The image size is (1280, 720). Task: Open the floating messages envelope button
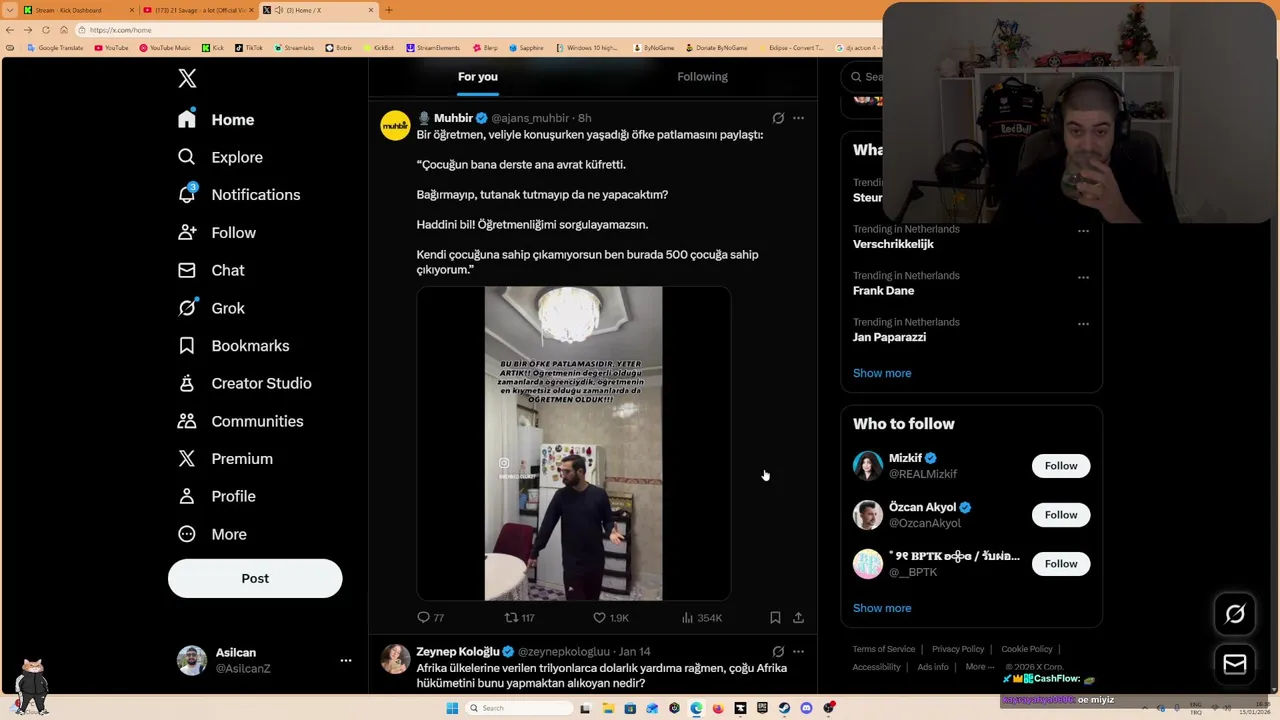(x=1235, y=664)
